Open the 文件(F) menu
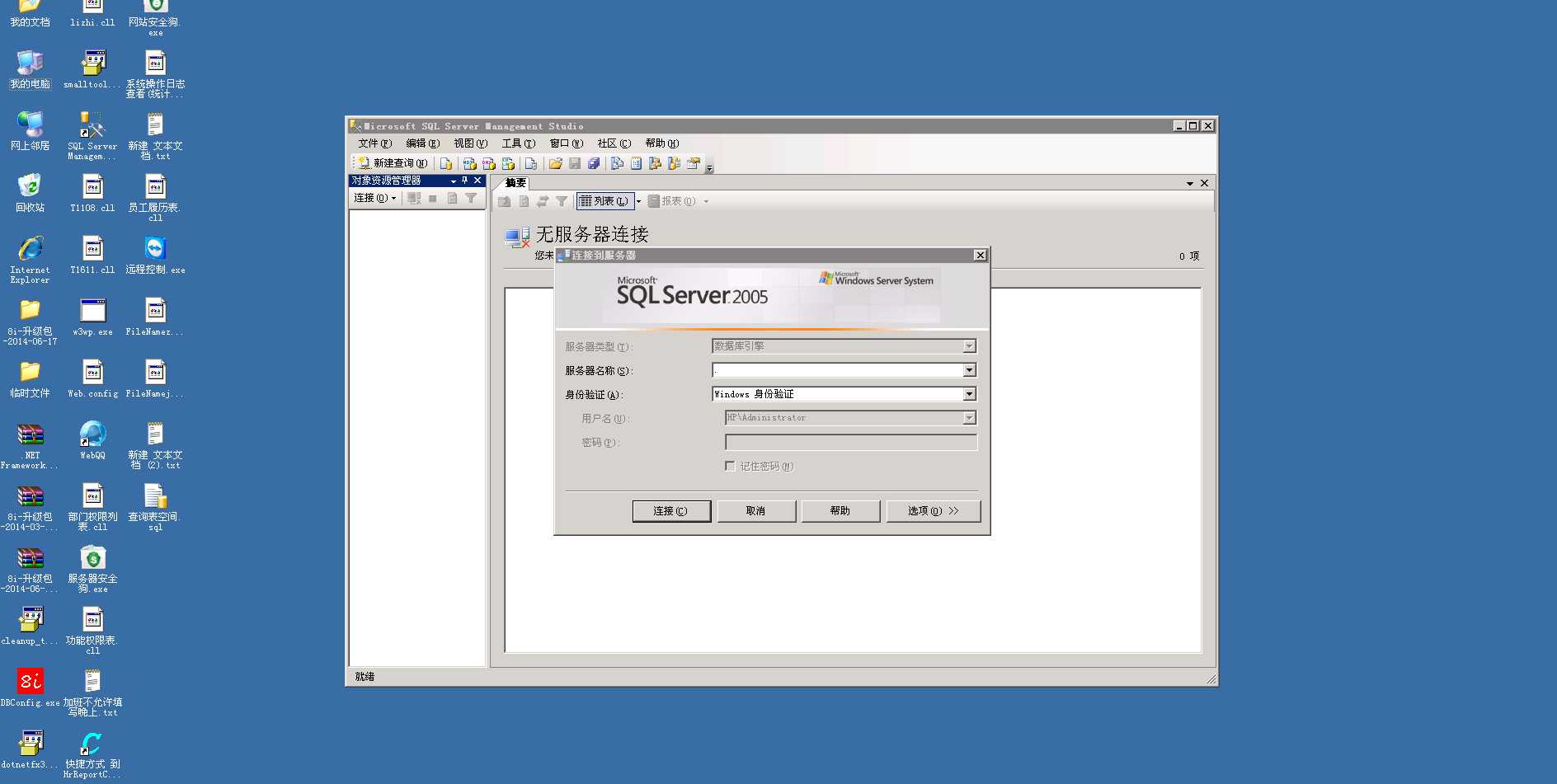1557x784 pixels. (x=375, y=143)
